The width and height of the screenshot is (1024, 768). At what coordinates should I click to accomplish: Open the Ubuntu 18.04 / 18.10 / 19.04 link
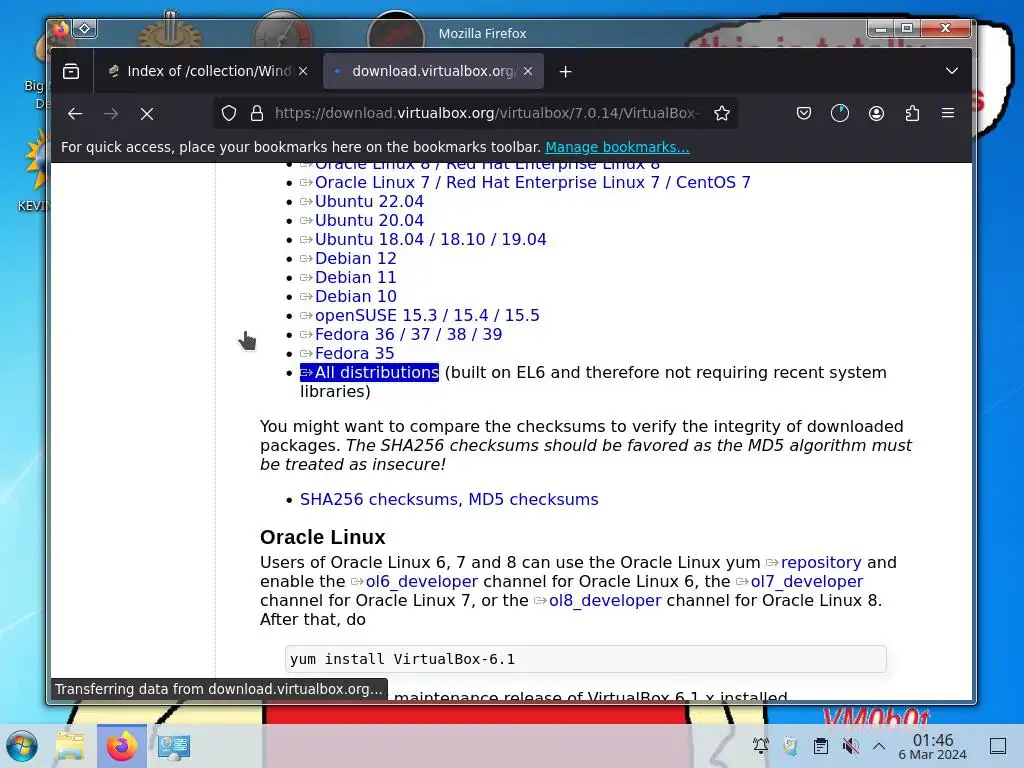tap(430, 239)
